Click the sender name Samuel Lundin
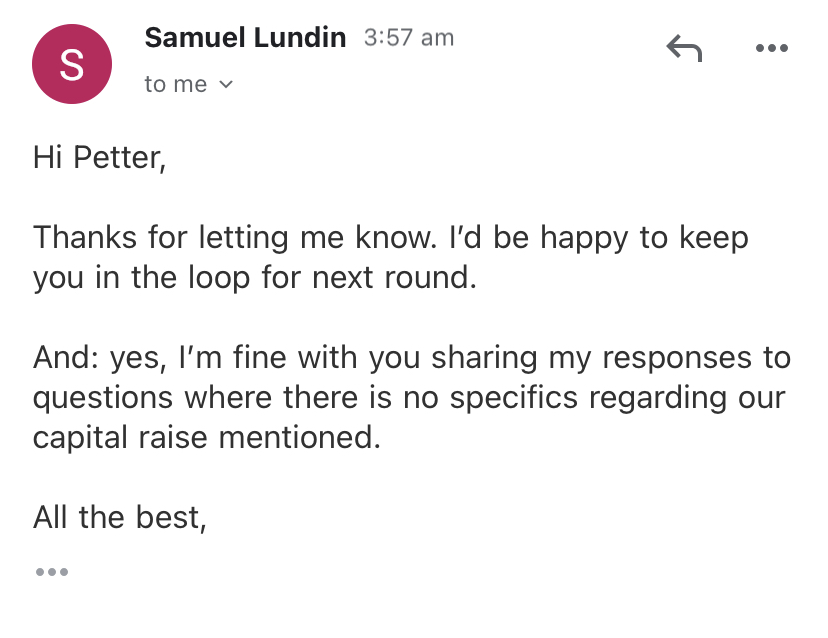Screen dimensions: 828x638 [245, 37]
